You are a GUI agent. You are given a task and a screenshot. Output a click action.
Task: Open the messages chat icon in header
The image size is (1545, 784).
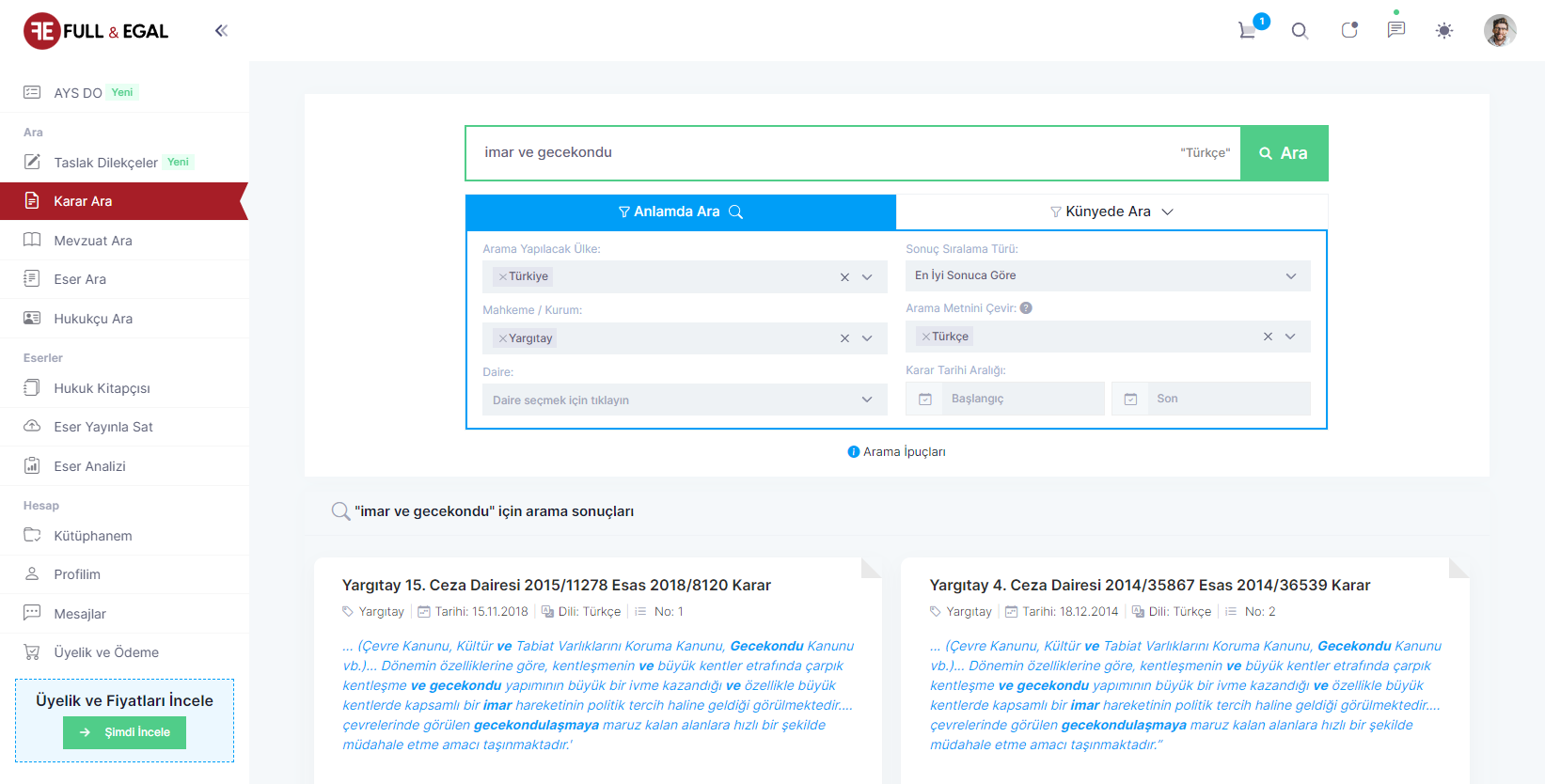(x=1396, y=30)
